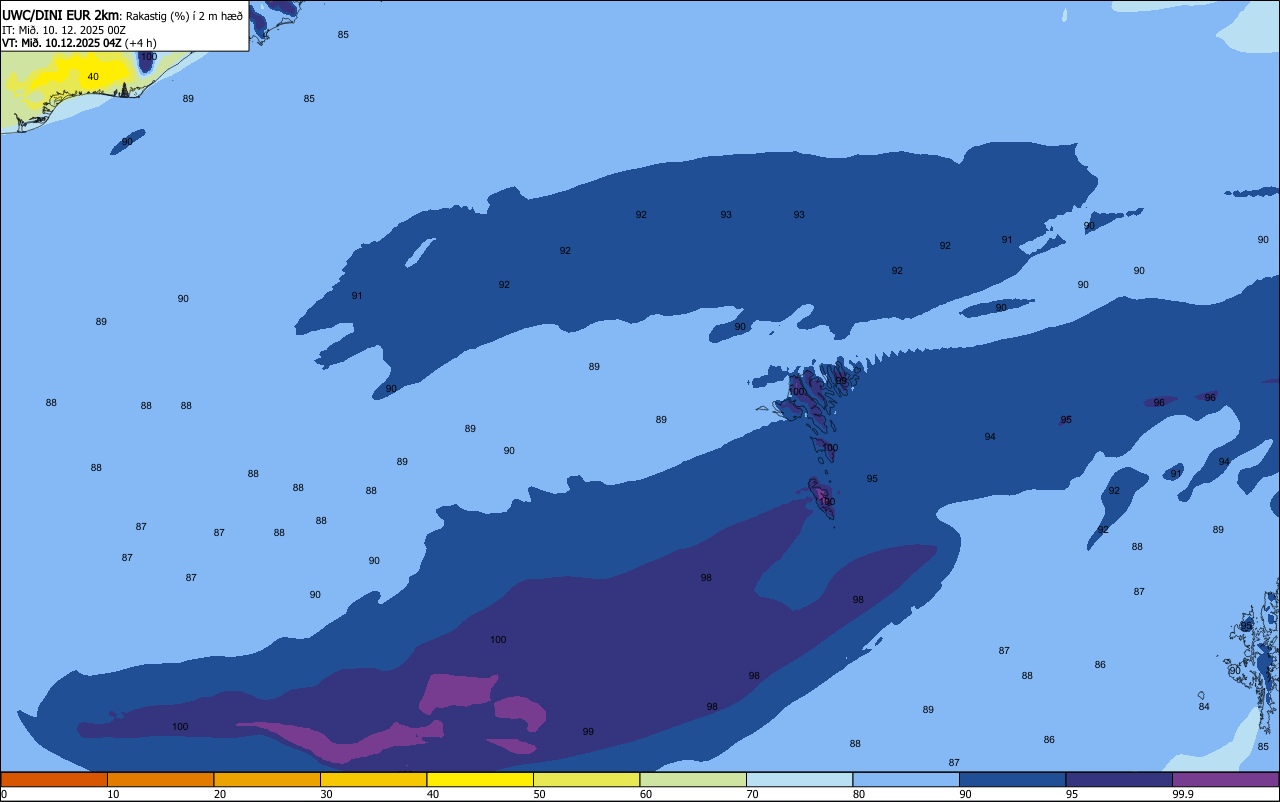The image size is (1280, 802).
Task: Click the dark blue 90–95 legend swatch
Action: pos(1012,779)
